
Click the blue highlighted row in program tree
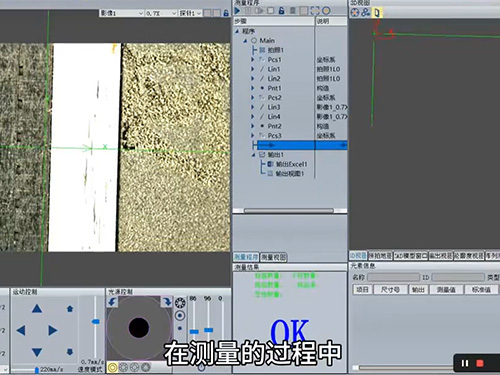click(x=302, y=145)
